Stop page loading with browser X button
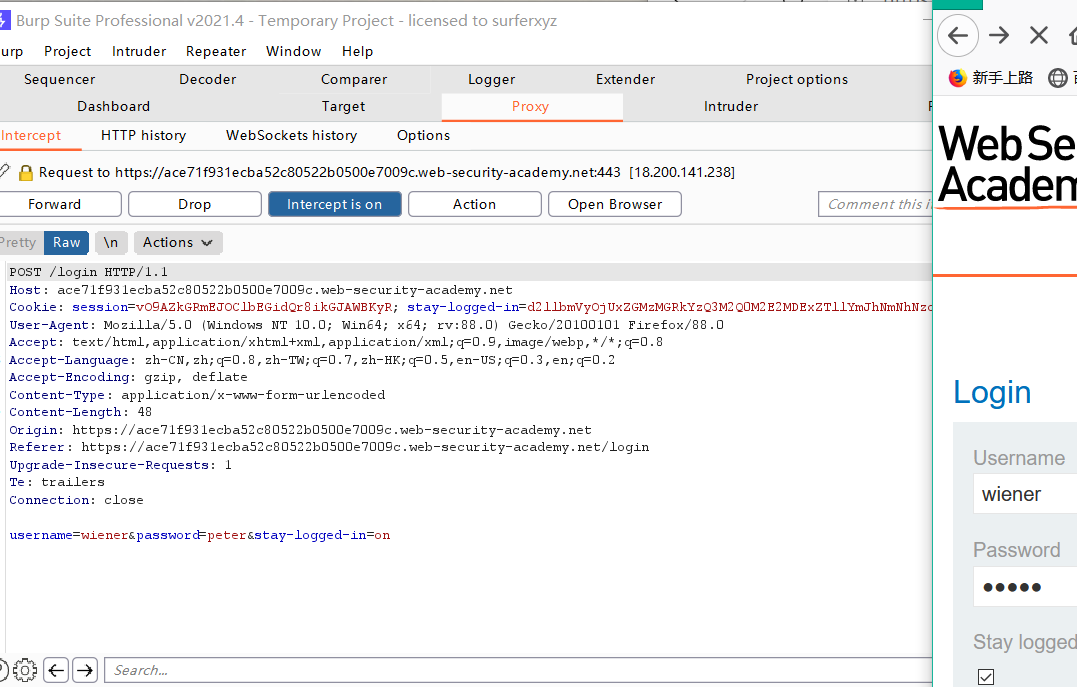The height and width of the screenshot is (687, 1077). click(x=1039, y=35)
